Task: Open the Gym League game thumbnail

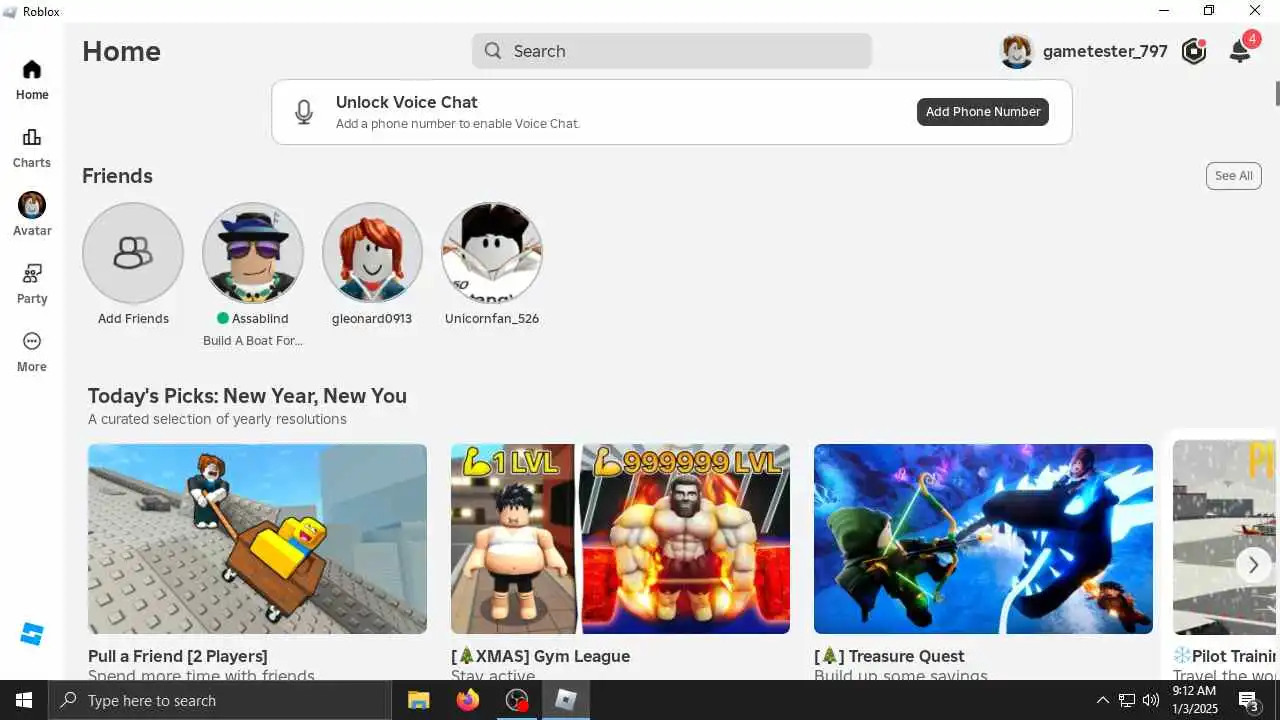Action: 620,539
